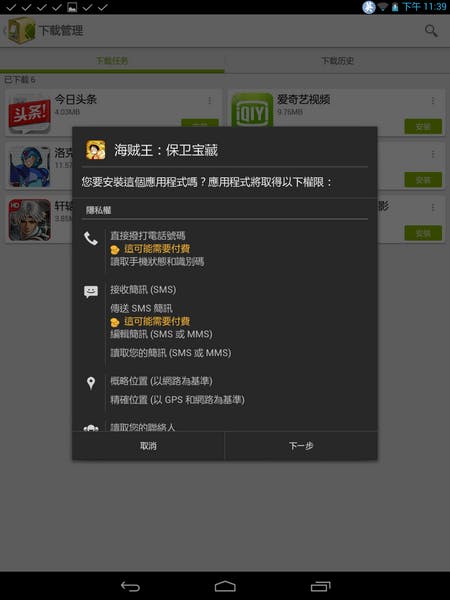Tap the phone call permission icon
The width and height of the screenshot is (450, 600).
[91, 239]
